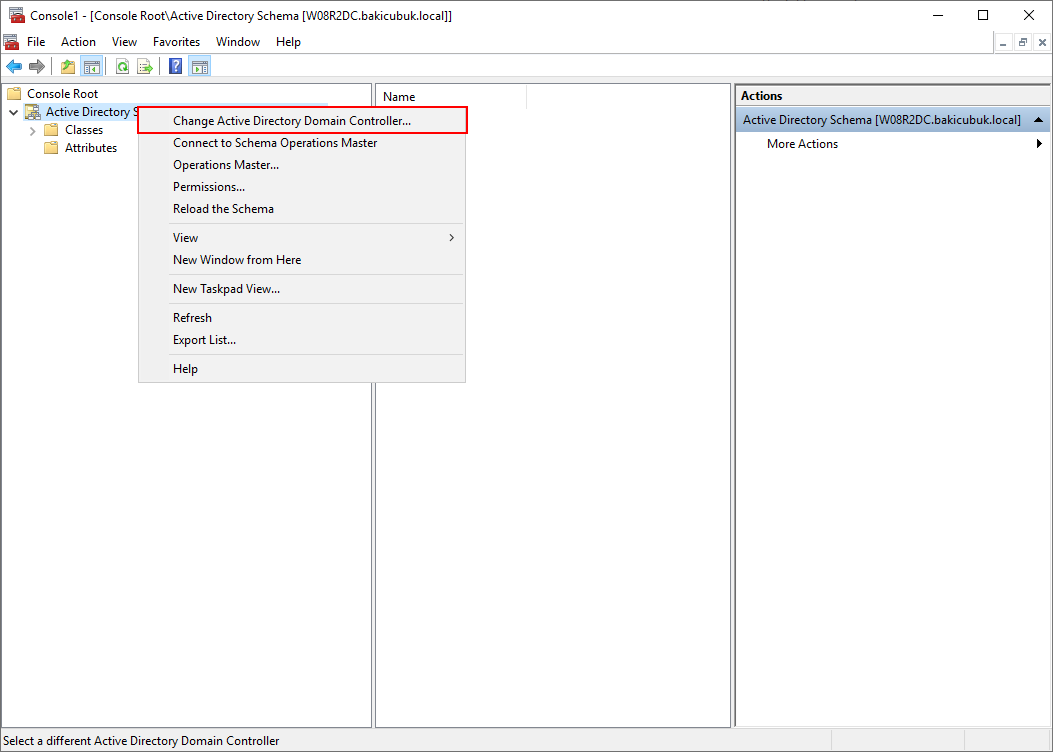Open the File menu

coord(36,42)
